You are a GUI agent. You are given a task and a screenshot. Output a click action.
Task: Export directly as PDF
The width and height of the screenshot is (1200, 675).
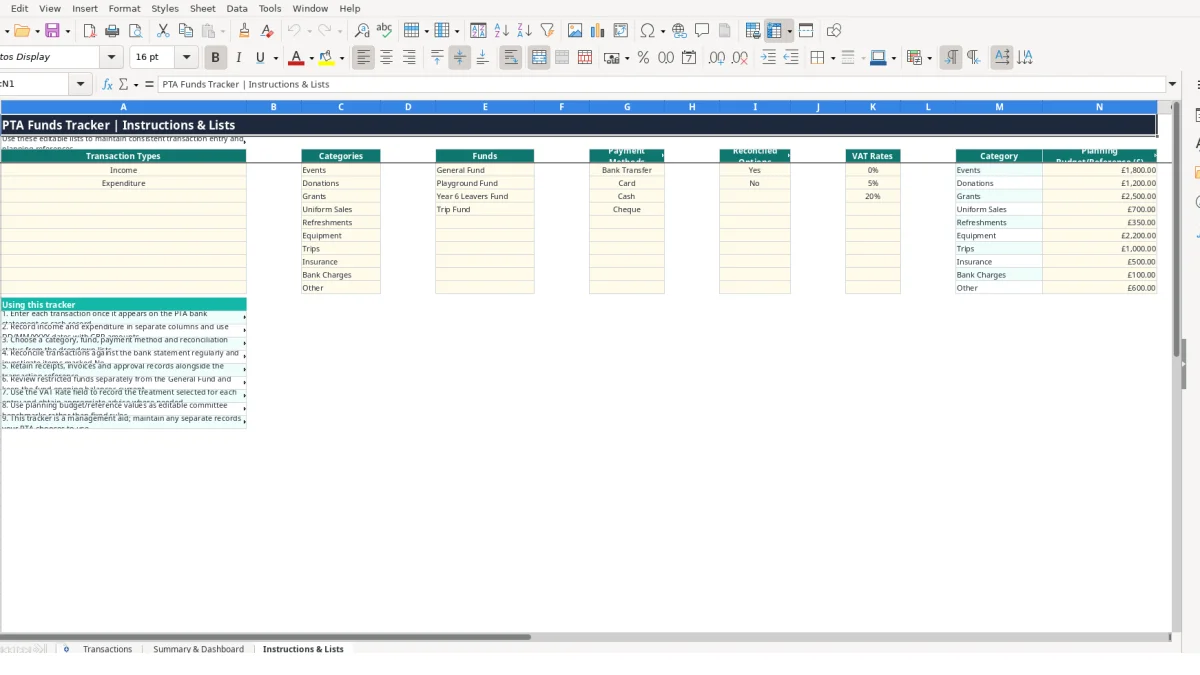pos(89,31)
